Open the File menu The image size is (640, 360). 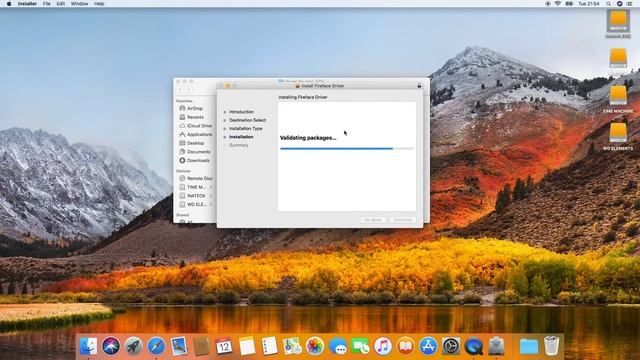point(47,4)
